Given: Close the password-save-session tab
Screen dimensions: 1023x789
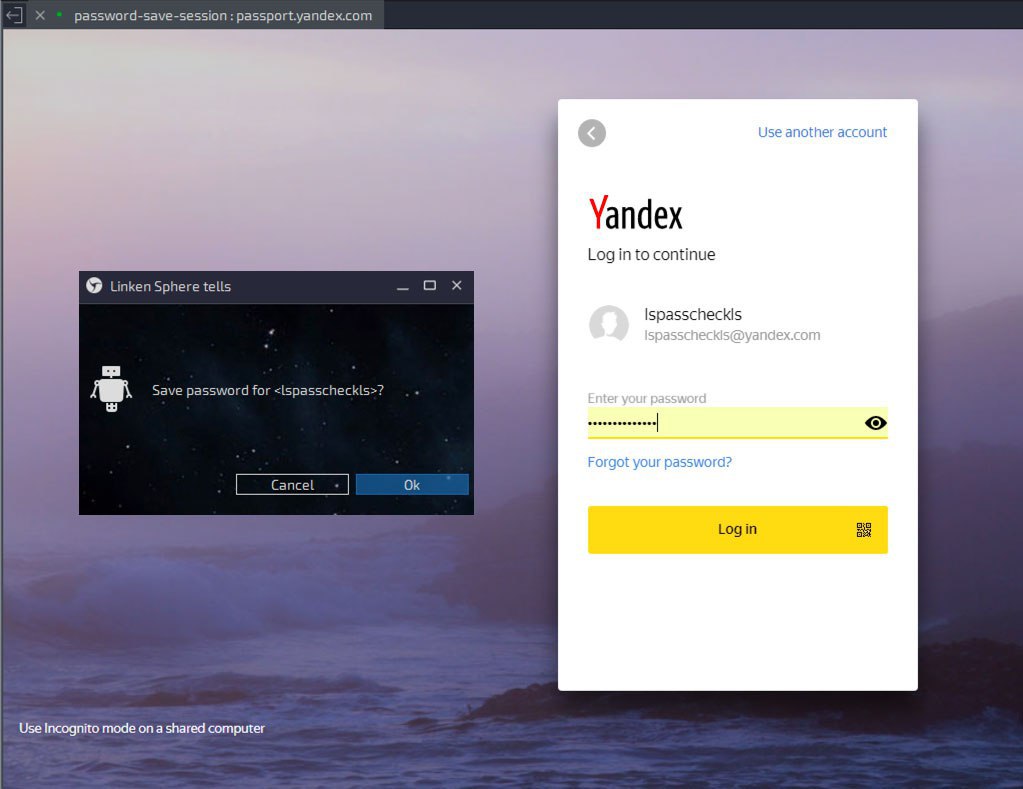Looking at the screenshot, I should coord(40,15).
